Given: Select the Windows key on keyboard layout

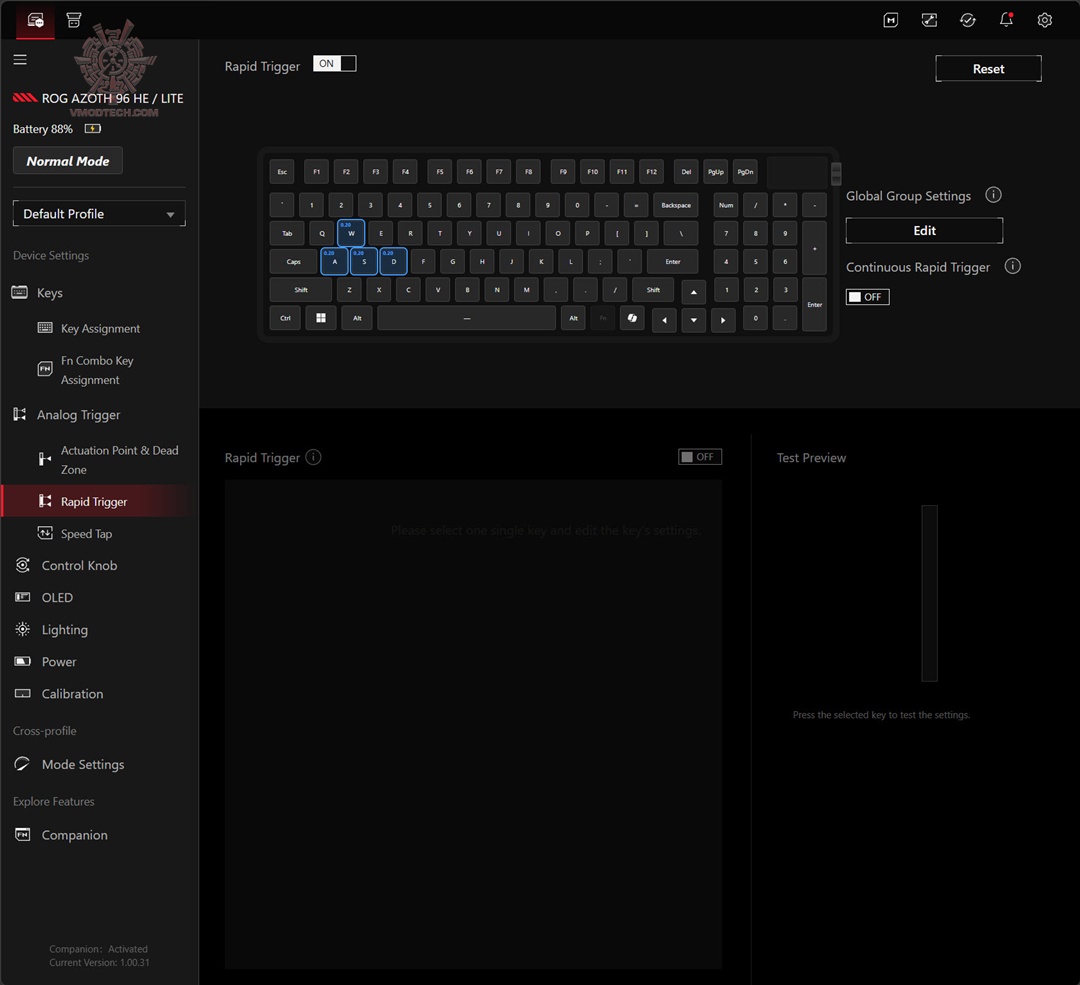Looking at the screenshot, I should [x=321, y=318].
